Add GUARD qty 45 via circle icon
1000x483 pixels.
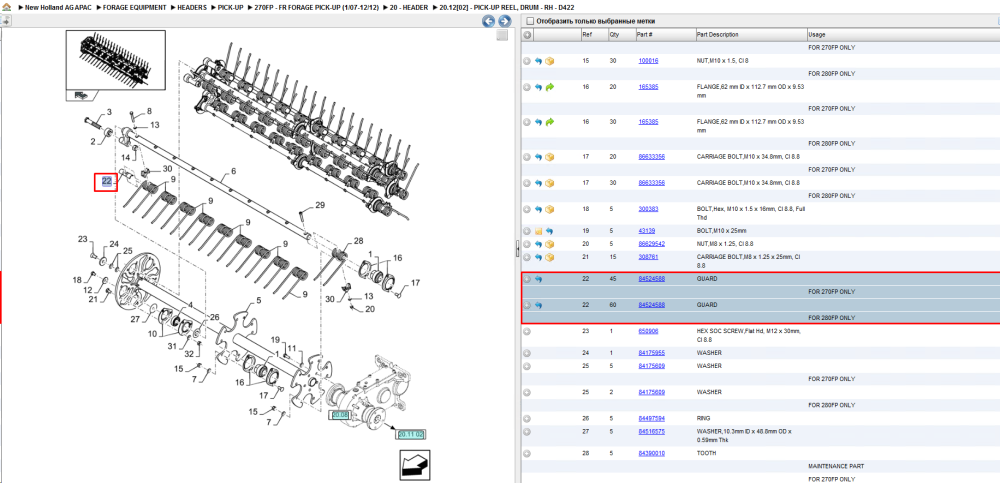(527, 279)
